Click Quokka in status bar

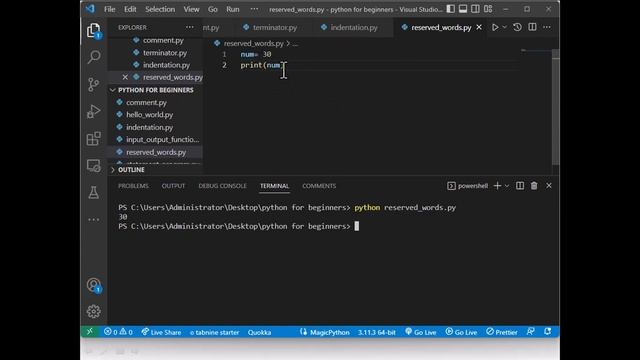259,332
